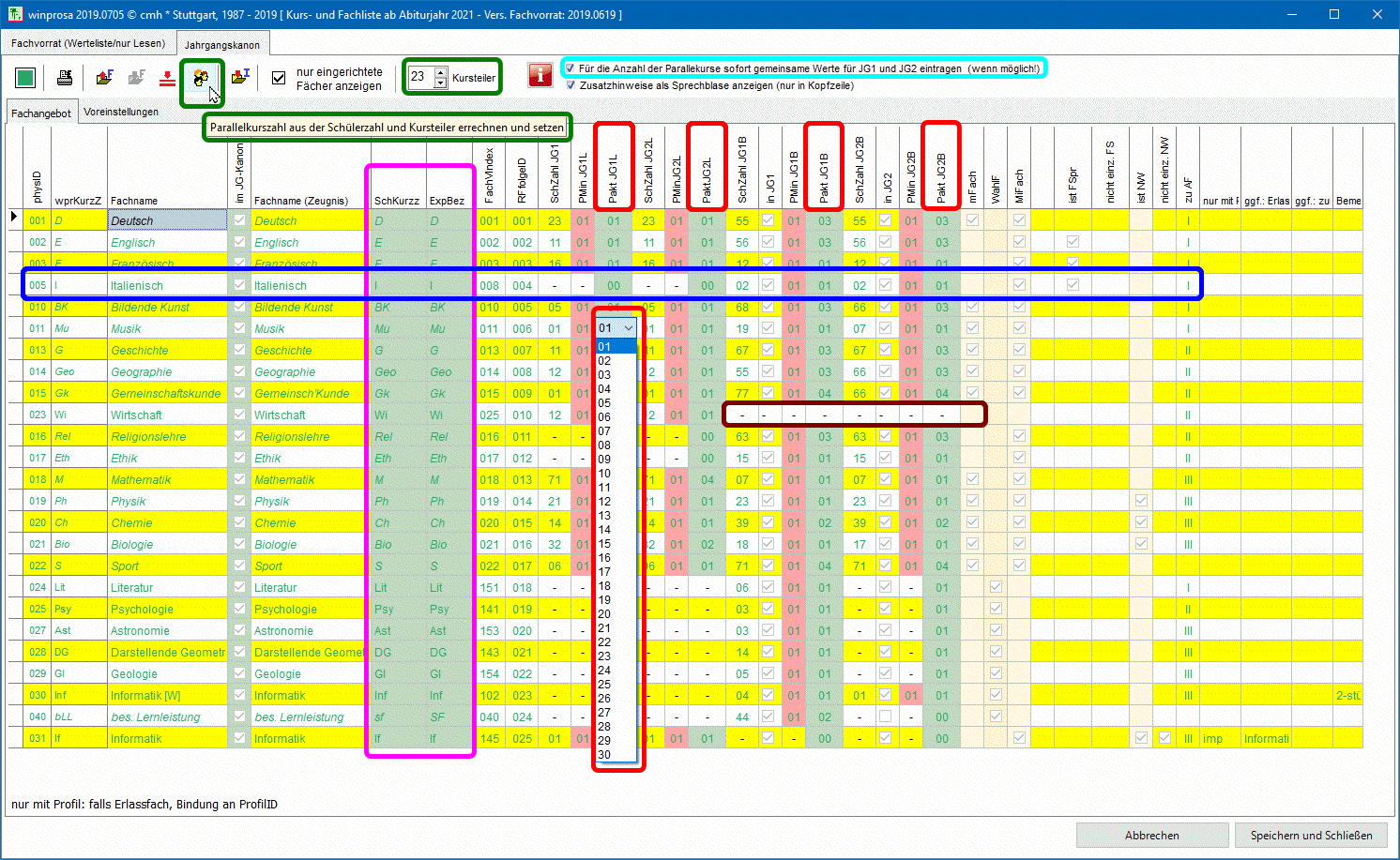Click the app icon in title bar

(14, 15)
